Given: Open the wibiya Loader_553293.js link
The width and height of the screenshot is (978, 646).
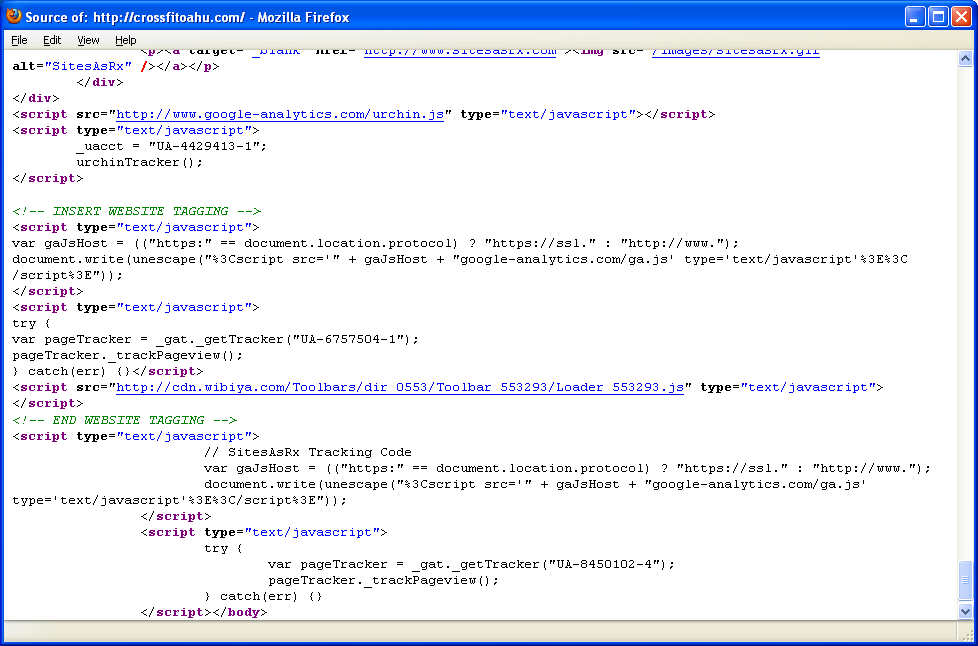Looking at the screenshot, I should pyautogui.click(x=400, y=387).
